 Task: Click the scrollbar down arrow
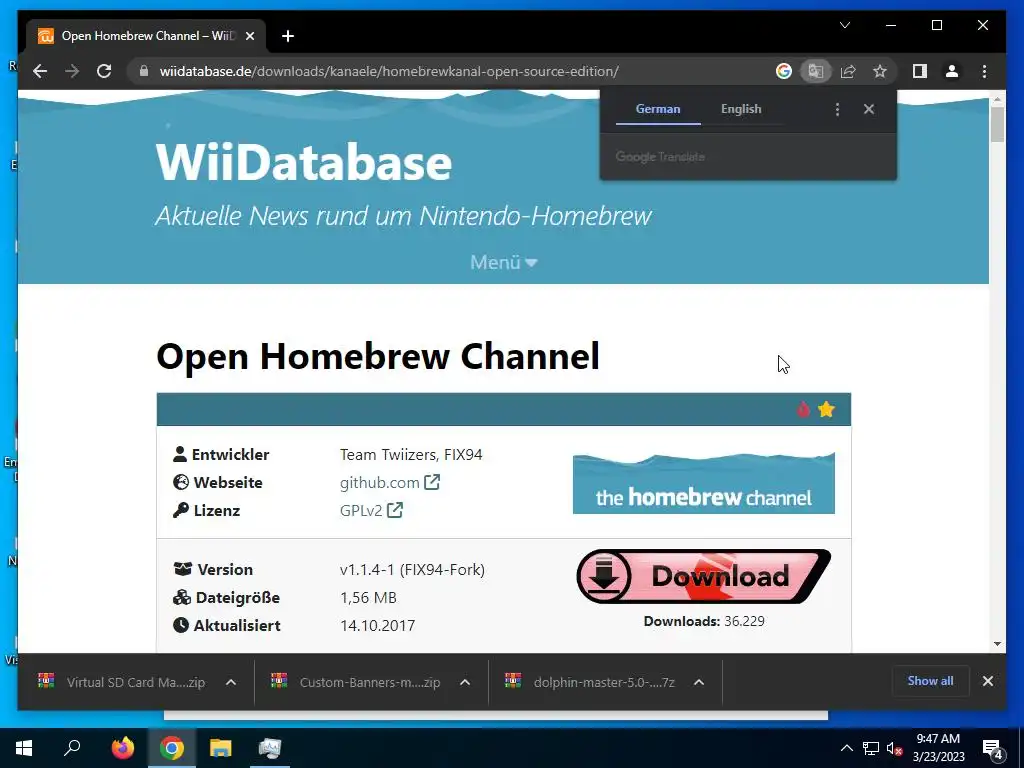pos(997,644)
